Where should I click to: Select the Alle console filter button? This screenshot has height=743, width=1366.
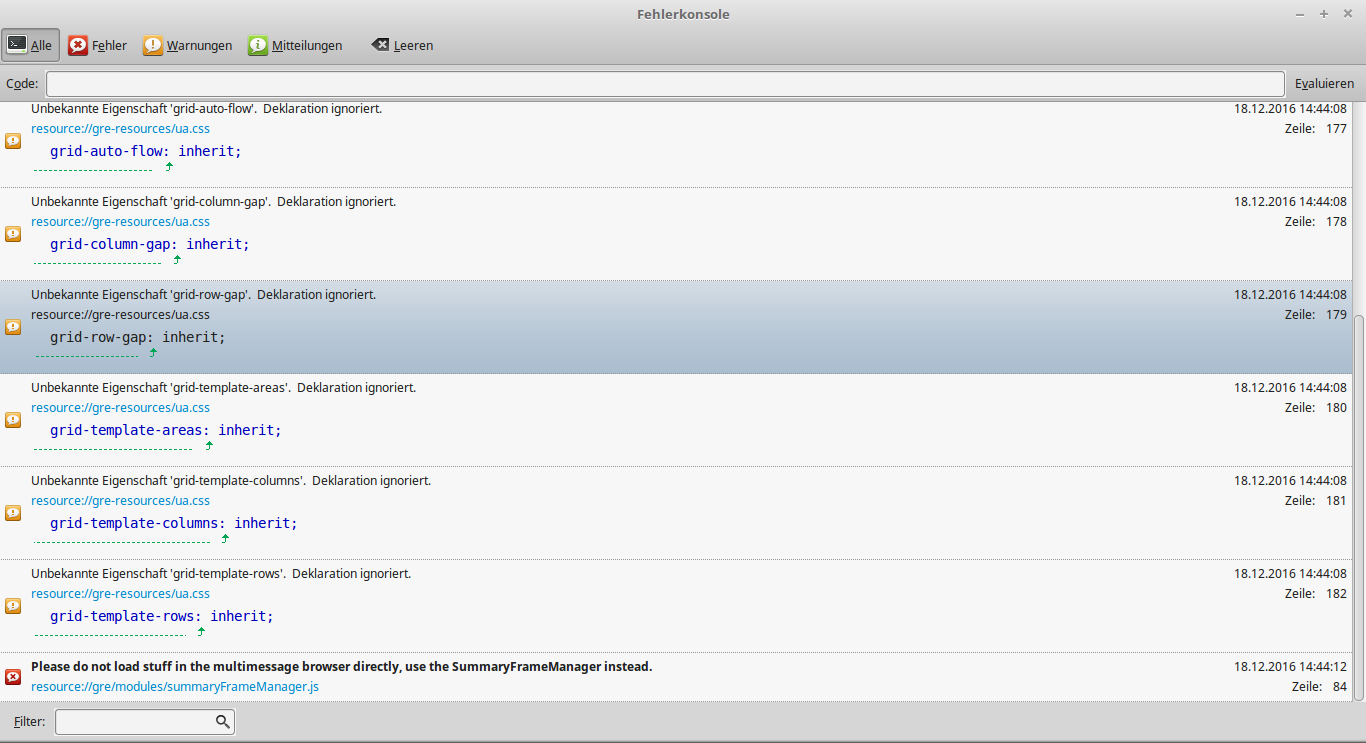pos(30,45)
